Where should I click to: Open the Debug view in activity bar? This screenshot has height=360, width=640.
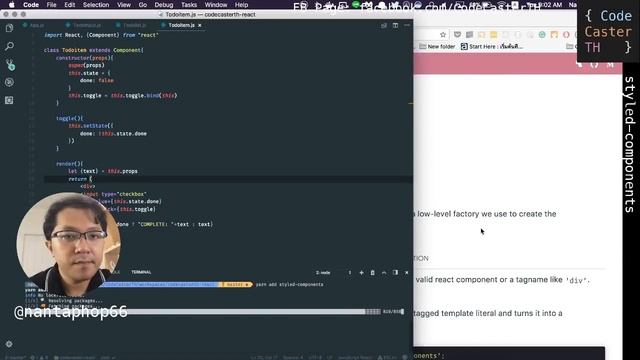9,82
